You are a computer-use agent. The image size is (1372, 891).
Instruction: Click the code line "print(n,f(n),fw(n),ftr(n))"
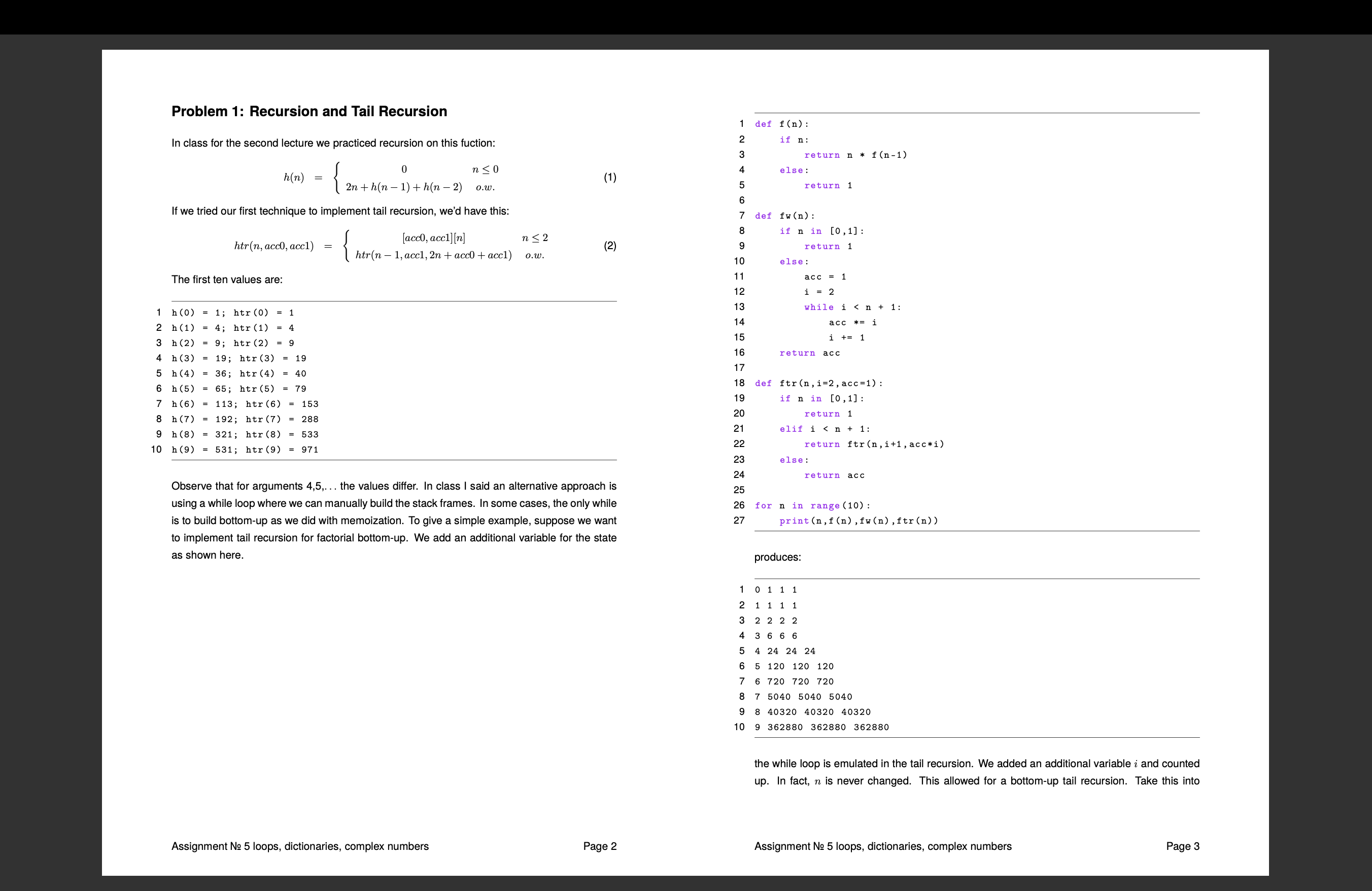click(x=859, y=521)
